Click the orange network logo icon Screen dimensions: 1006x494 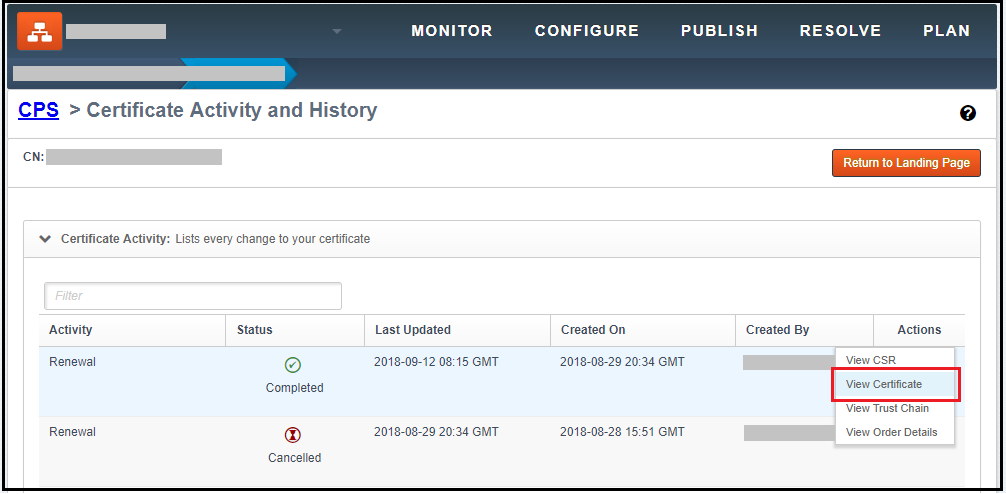40,31
